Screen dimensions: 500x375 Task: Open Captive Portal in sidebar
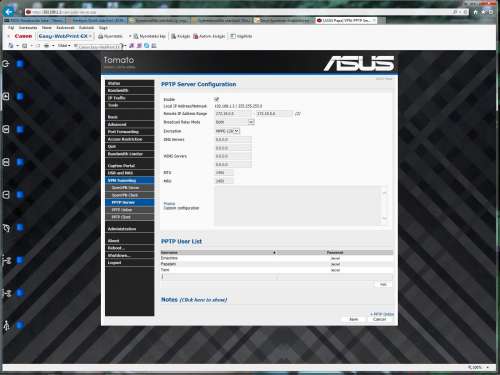pos(130,165)
